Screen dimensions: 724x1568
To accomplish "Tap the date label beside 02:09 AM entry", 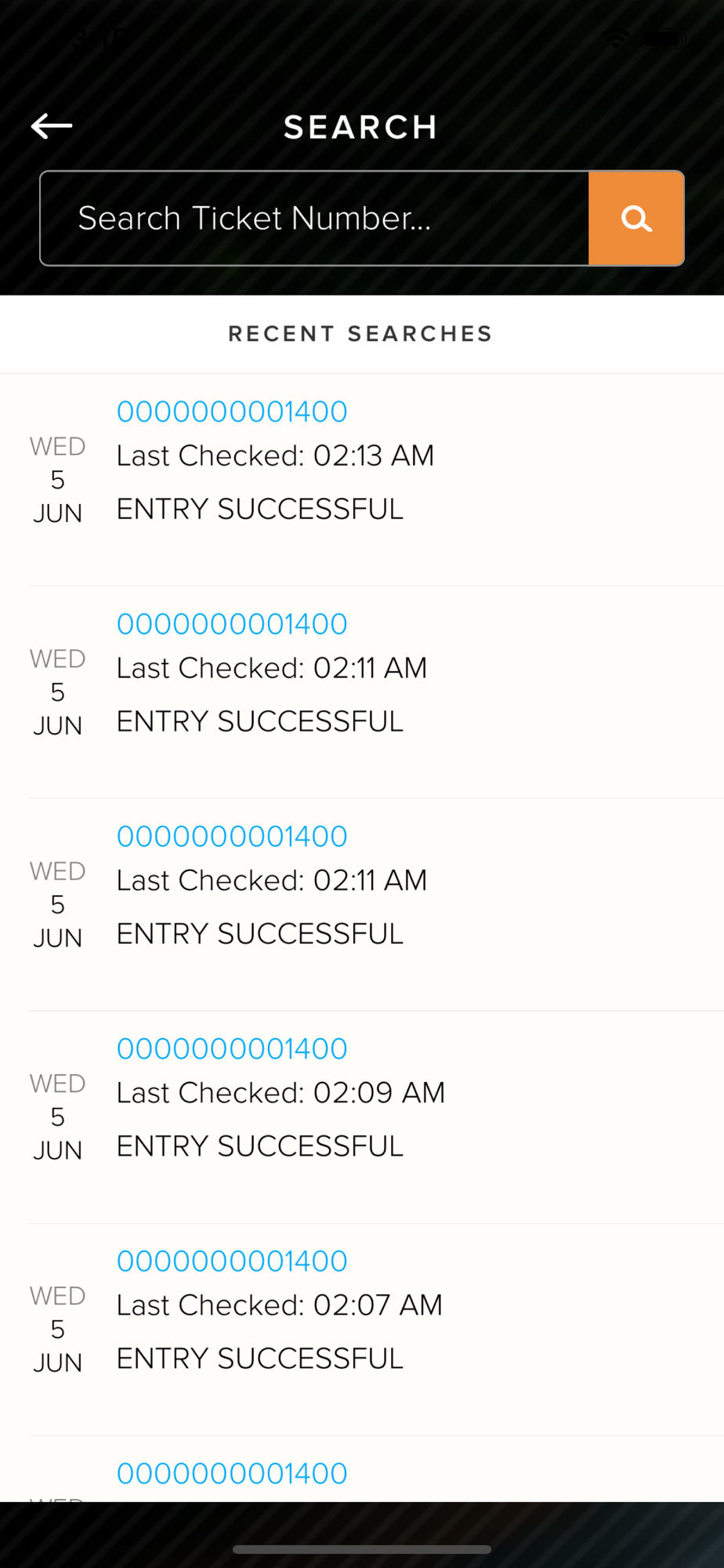I will 57,1117.
